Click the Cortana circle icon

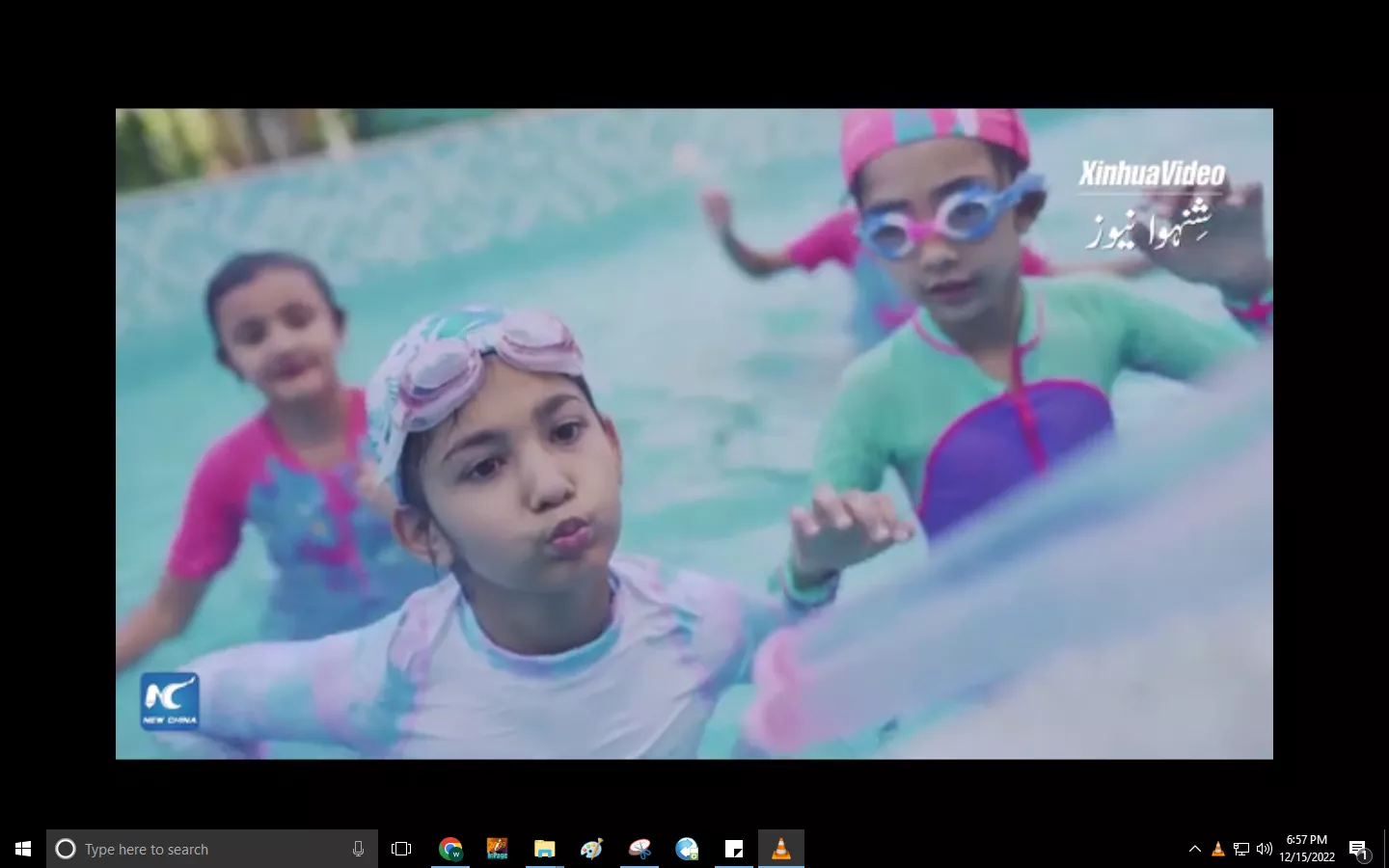[66, 849]
